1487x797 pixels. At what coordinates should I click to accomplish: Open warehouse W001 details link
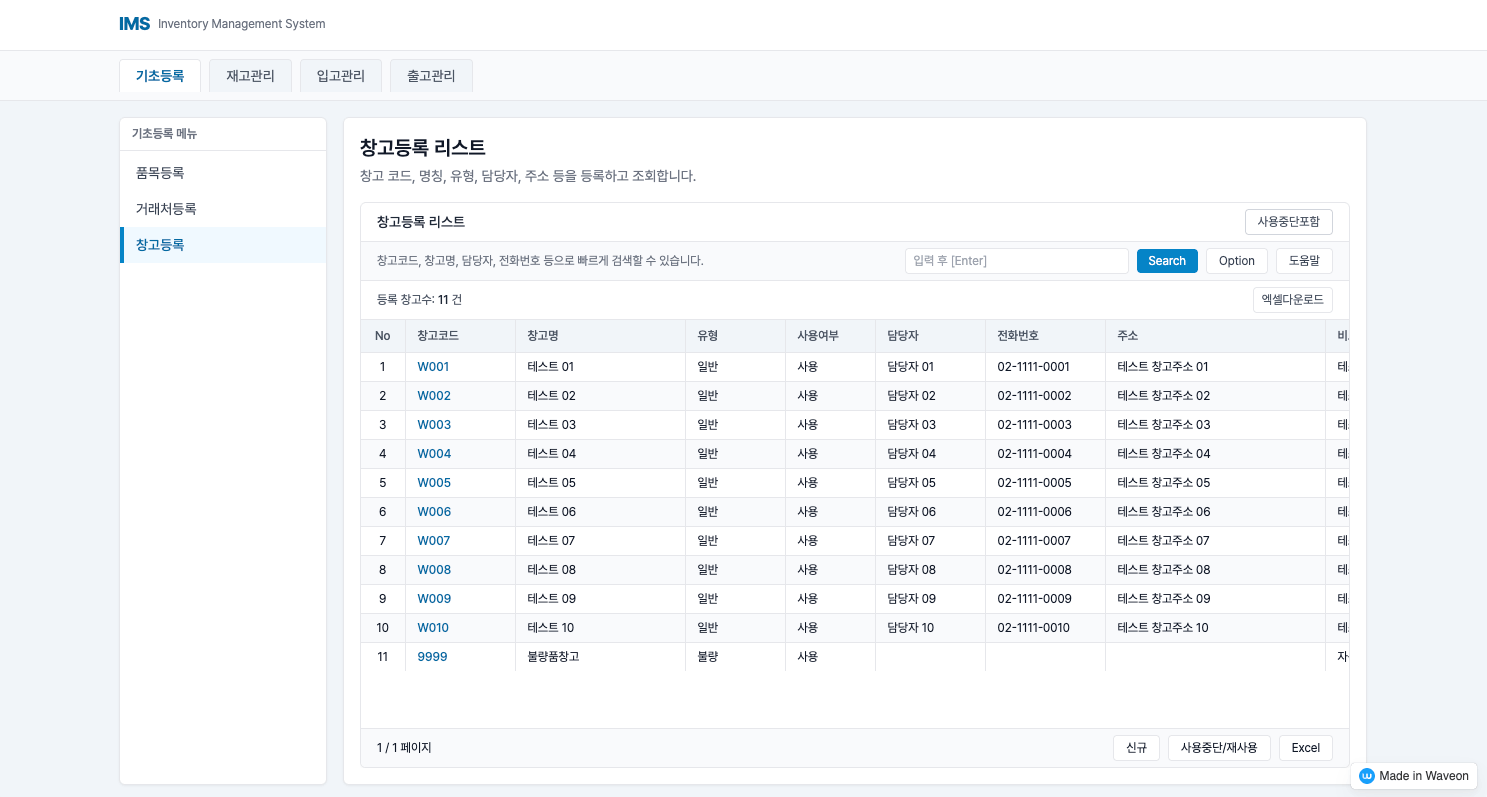coord(432,366)
